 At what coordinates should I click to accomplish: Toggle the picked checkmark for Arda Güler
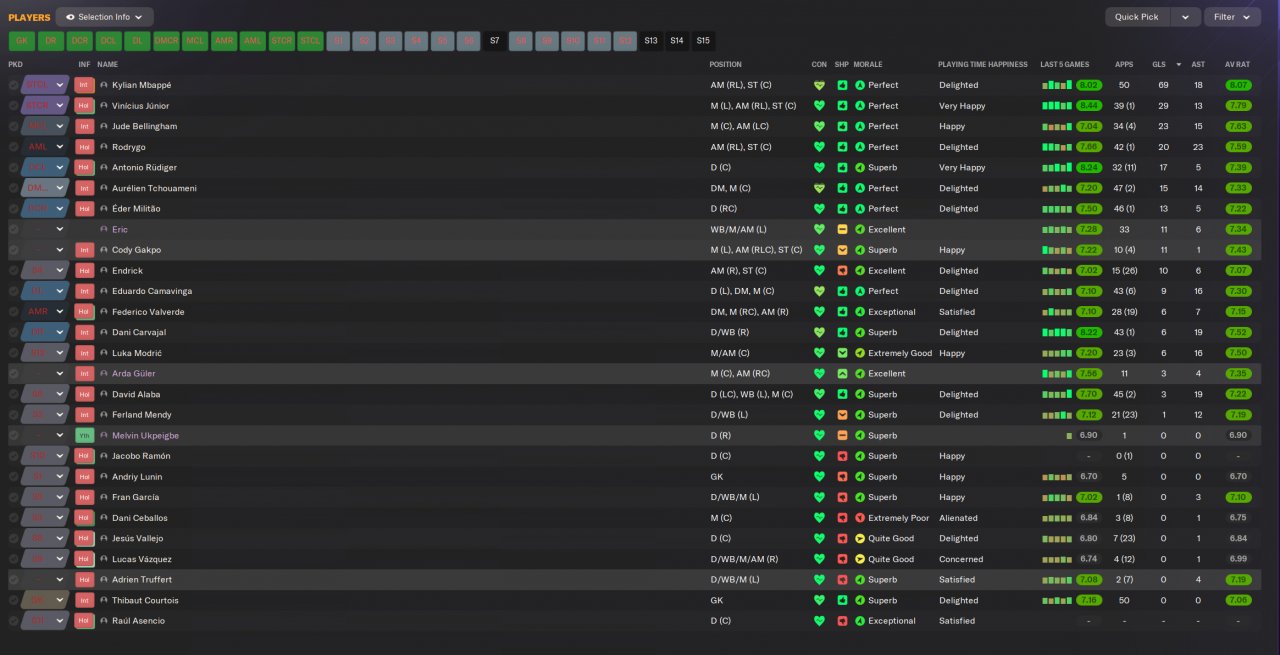(13, 374)
